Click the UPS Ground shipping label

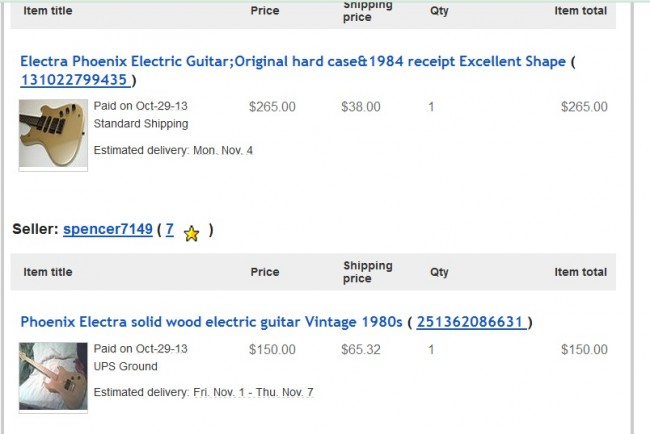coord(125,367)
